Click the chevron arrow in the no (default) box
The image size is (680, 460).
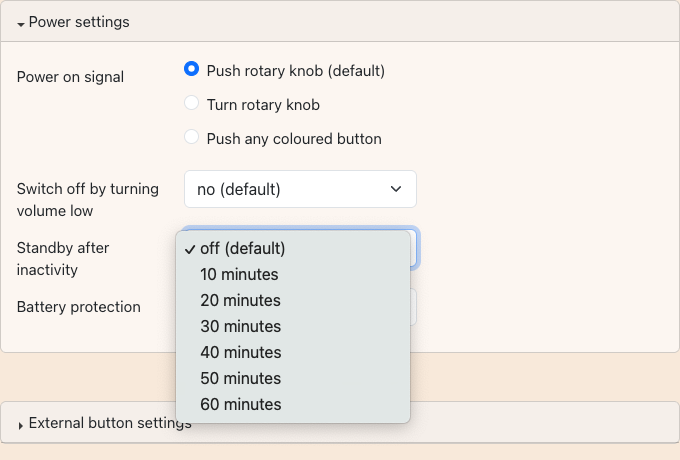[x=396, y=189]
